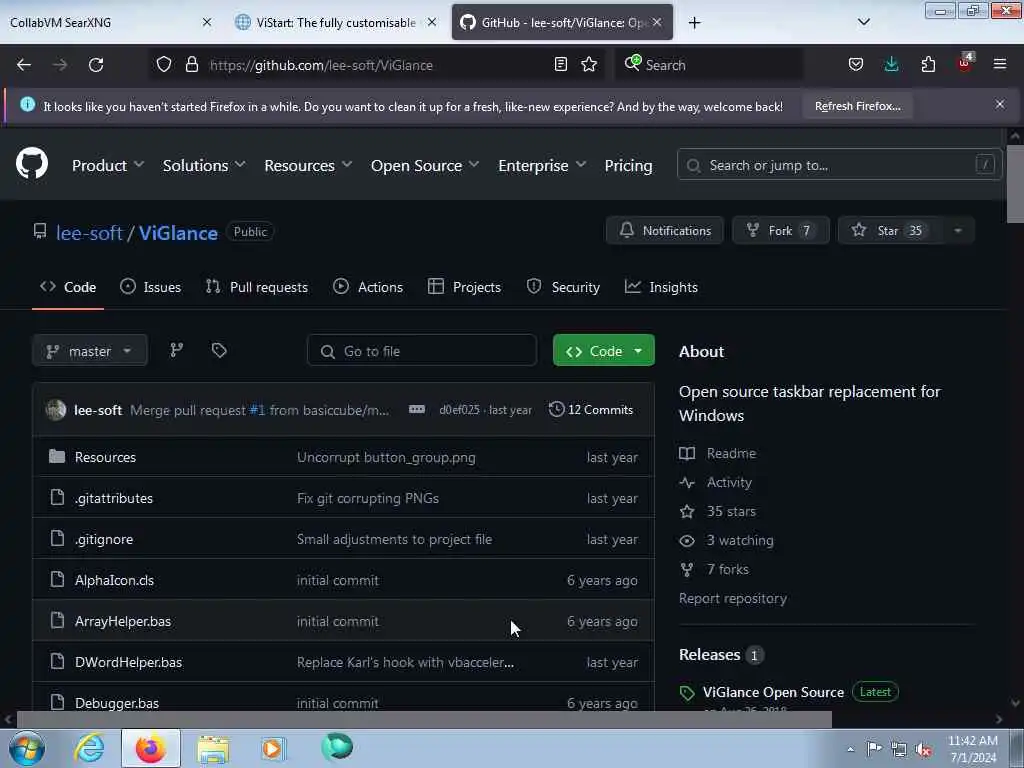This screenshot has height=768, width=1024.
Task: Open the shield tracking protection icon
Action: click(x=164, y=65)
